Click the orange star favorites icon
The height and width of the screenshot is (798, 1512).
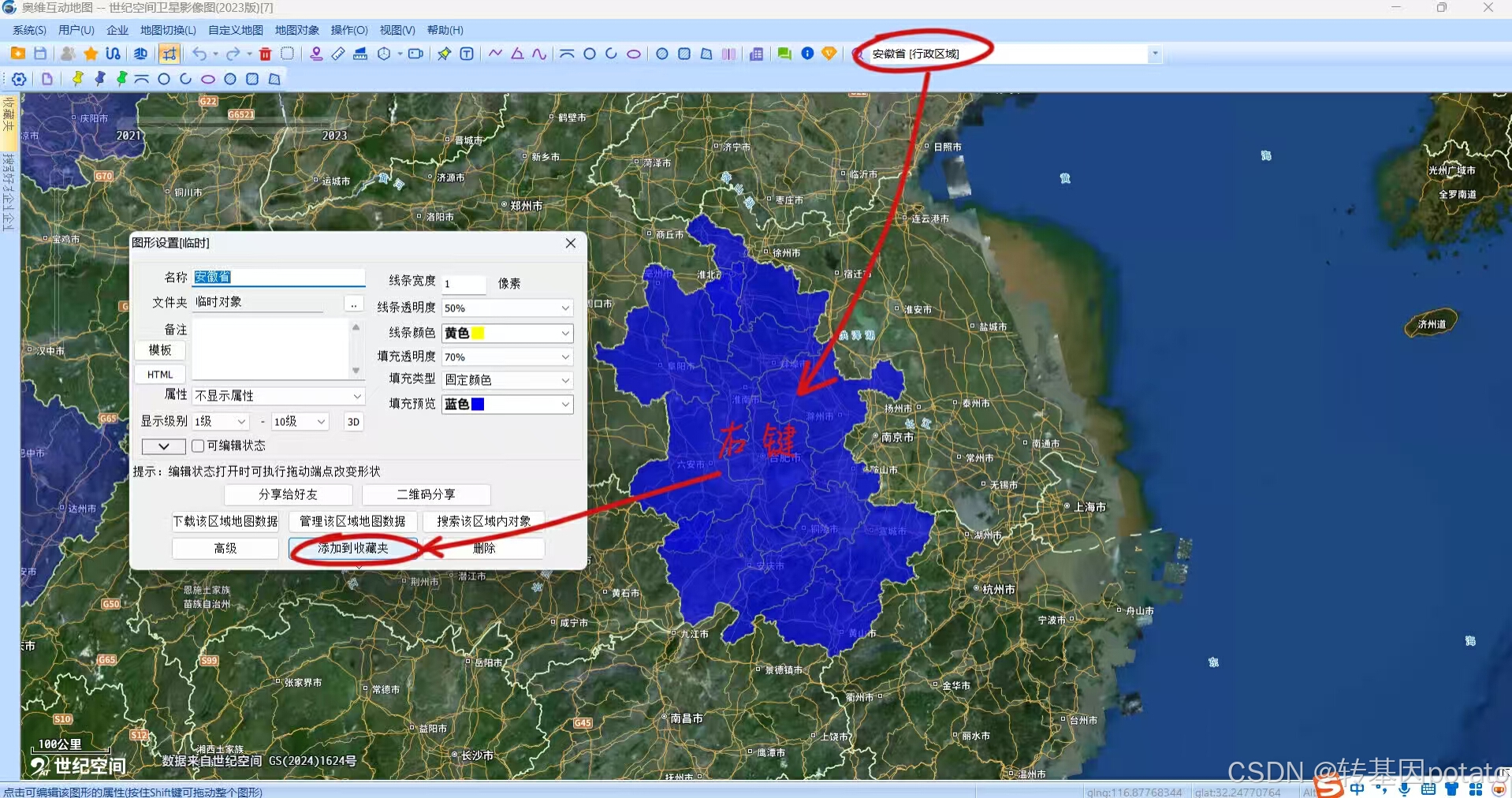click(x=91, y=54)
